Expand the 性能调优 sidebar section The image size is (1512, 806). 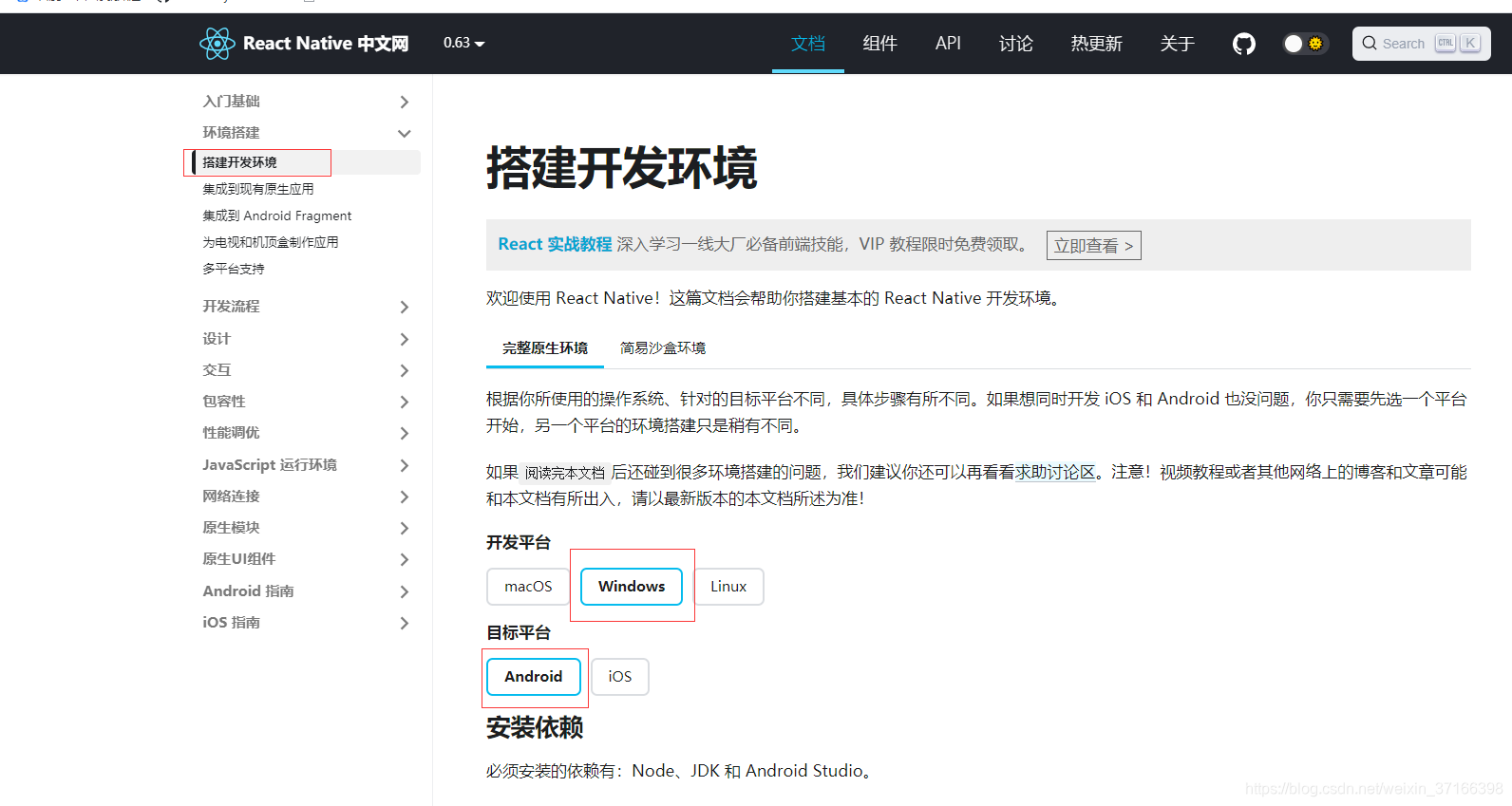pyautogui.click(x=306, y=433)
